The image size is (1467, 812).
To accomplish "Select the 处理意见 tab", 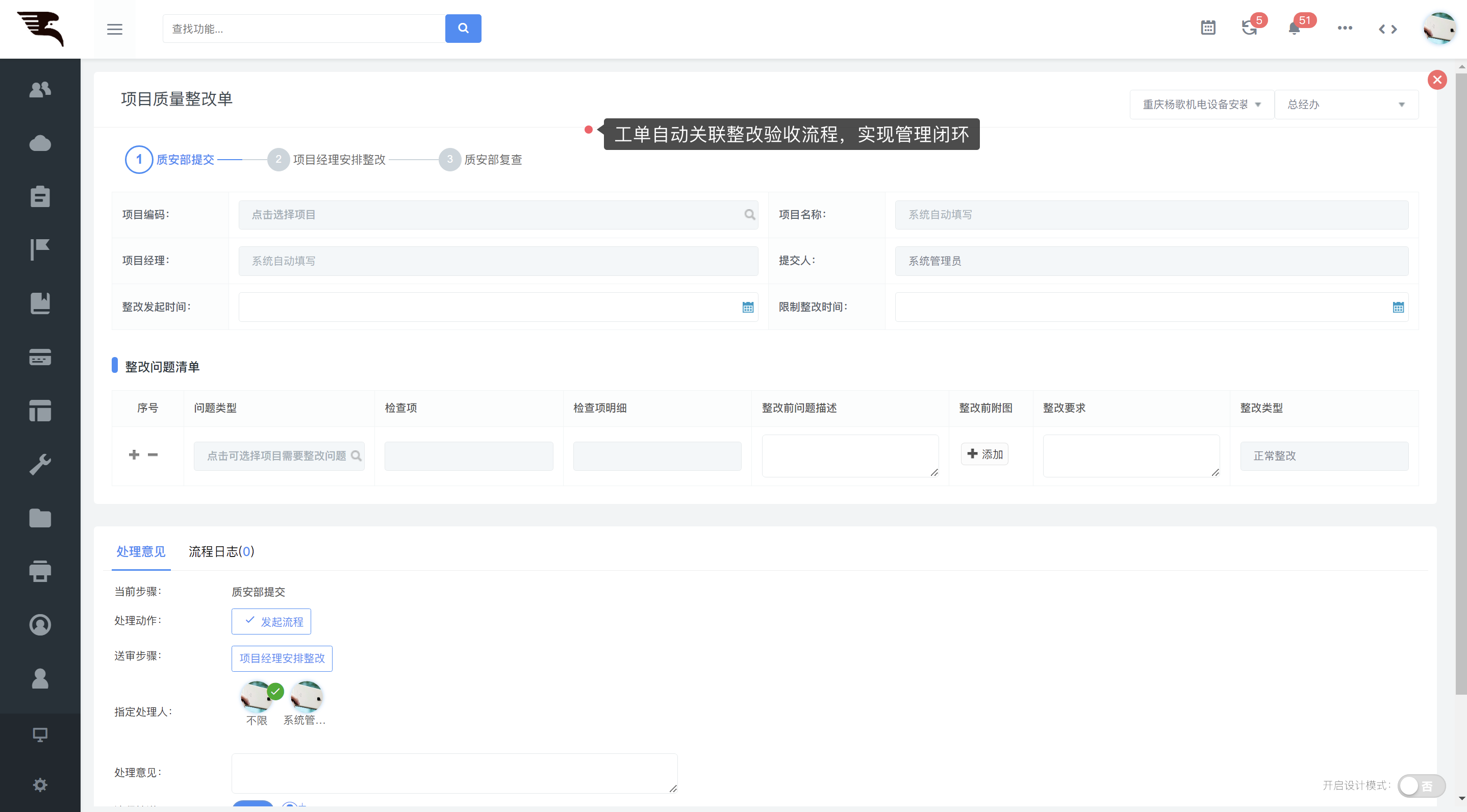I will (141, 551).
